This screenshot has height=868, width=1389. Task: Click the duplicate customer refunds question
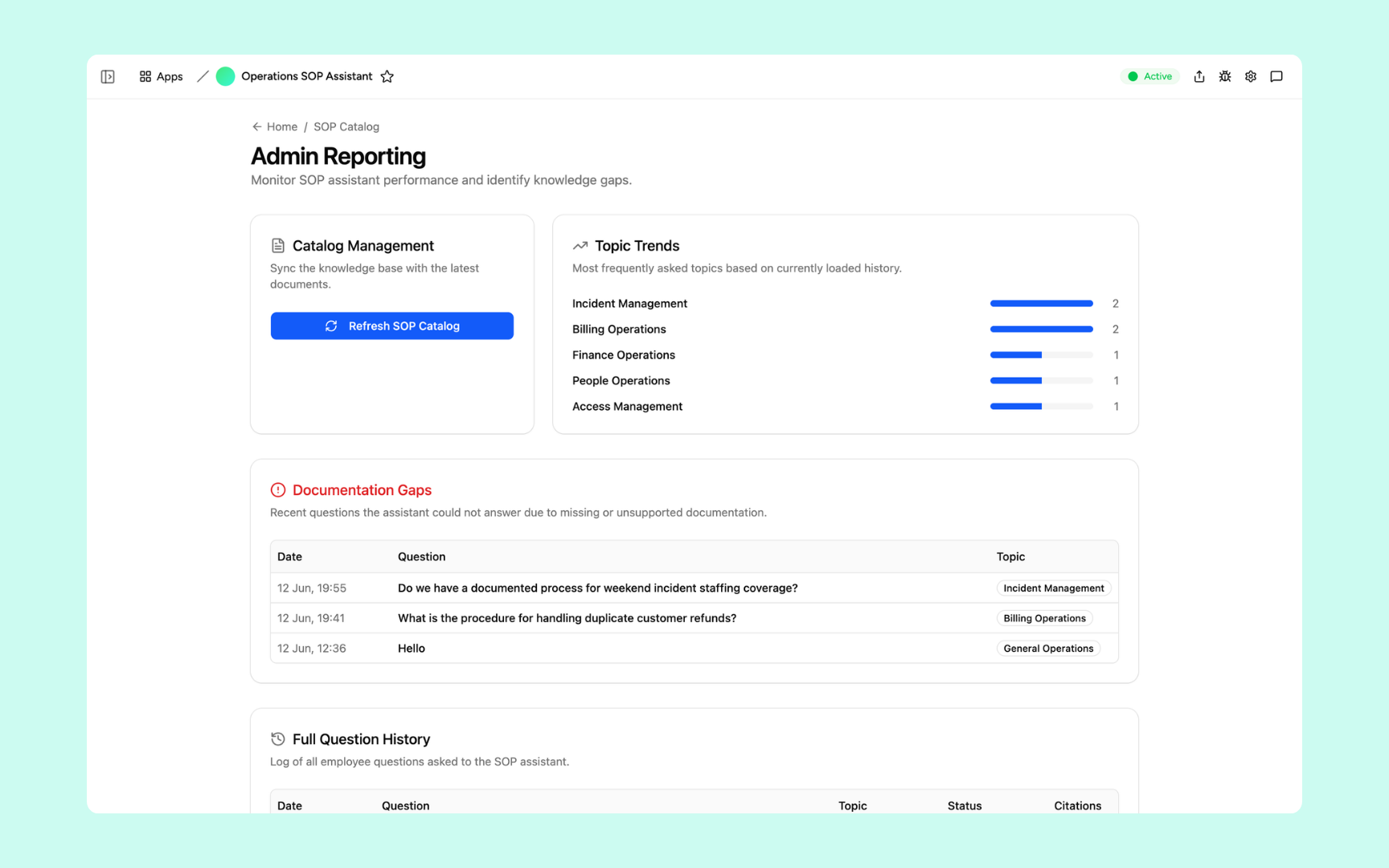[567, 618]
